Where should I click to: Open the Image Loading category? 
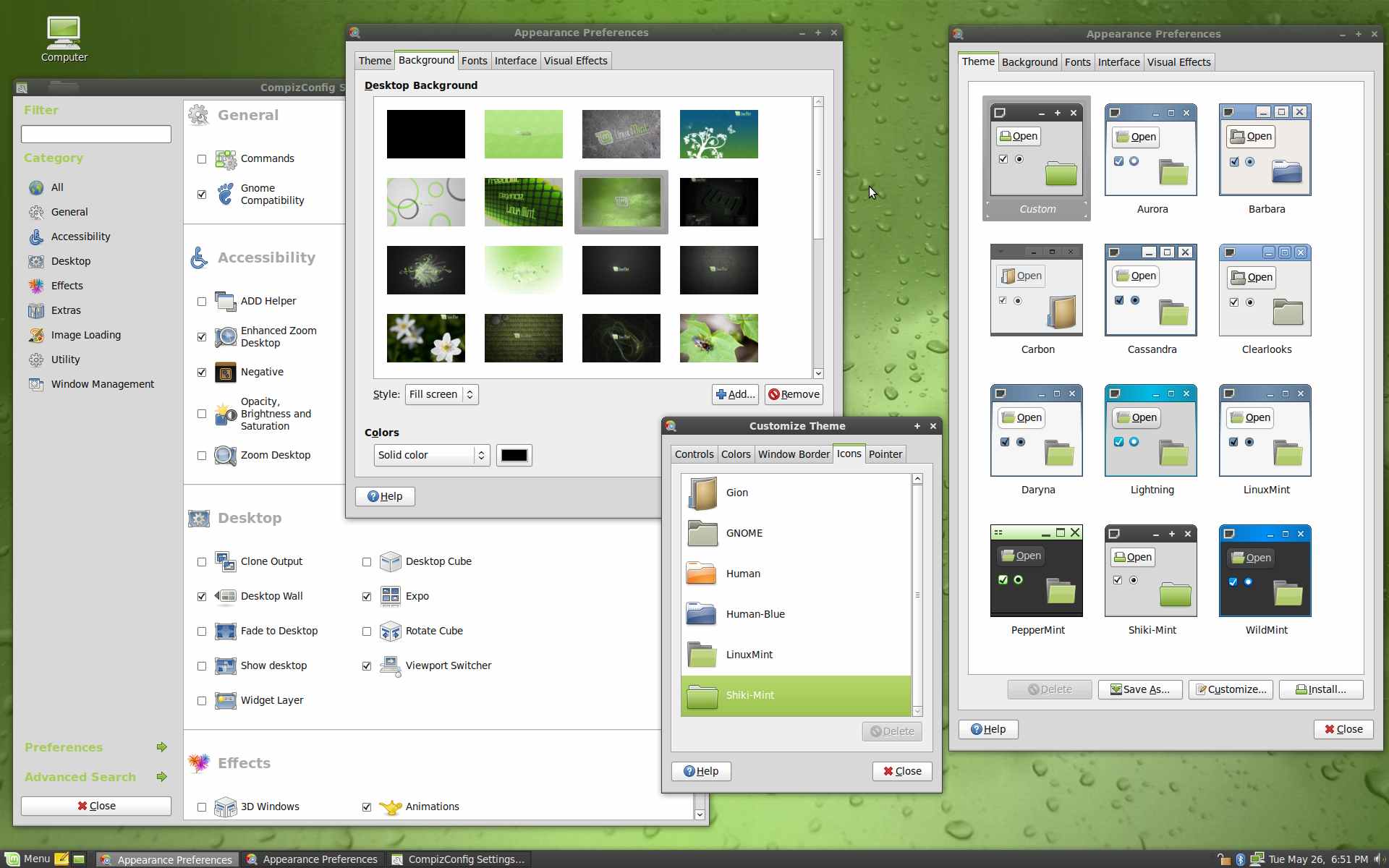point(85,335)
